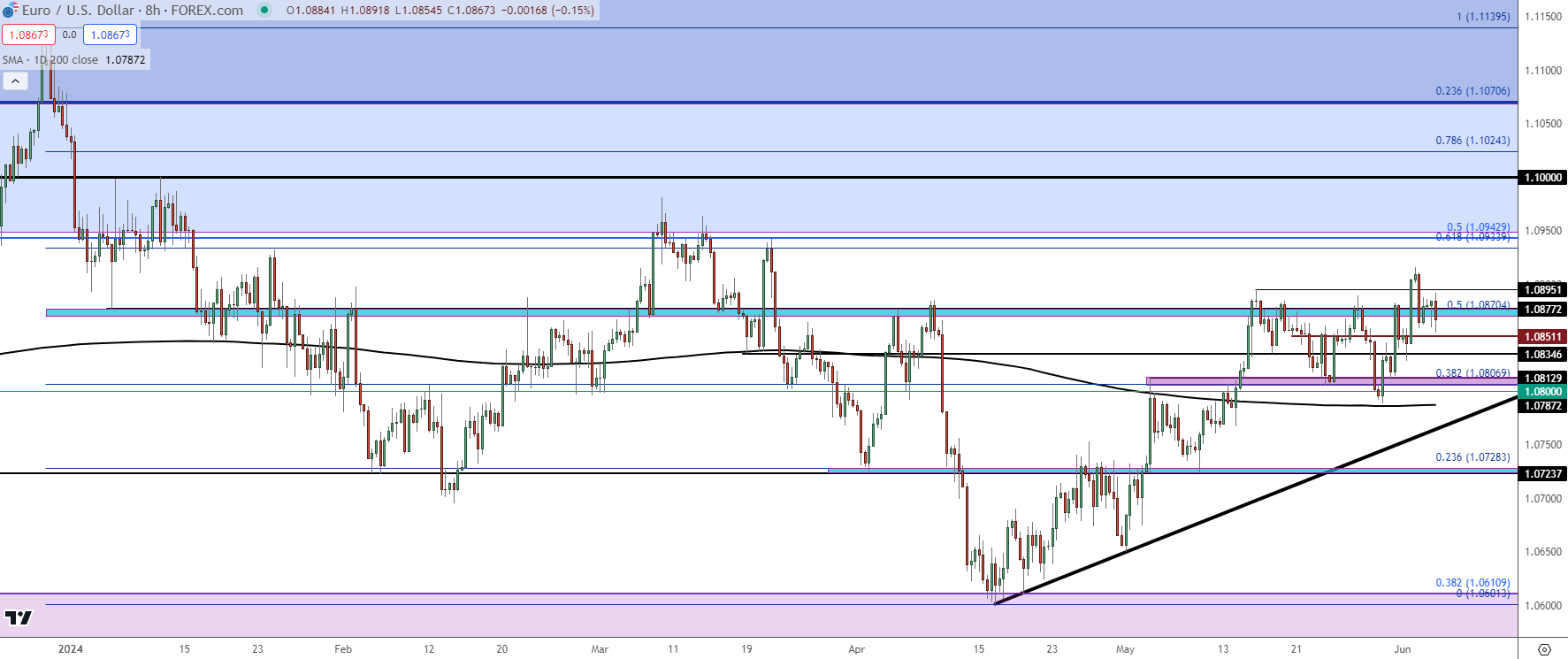Select the teal 1.08000 price axis label
This screenshot has height=659, width=1568.
pos(1543,392)
